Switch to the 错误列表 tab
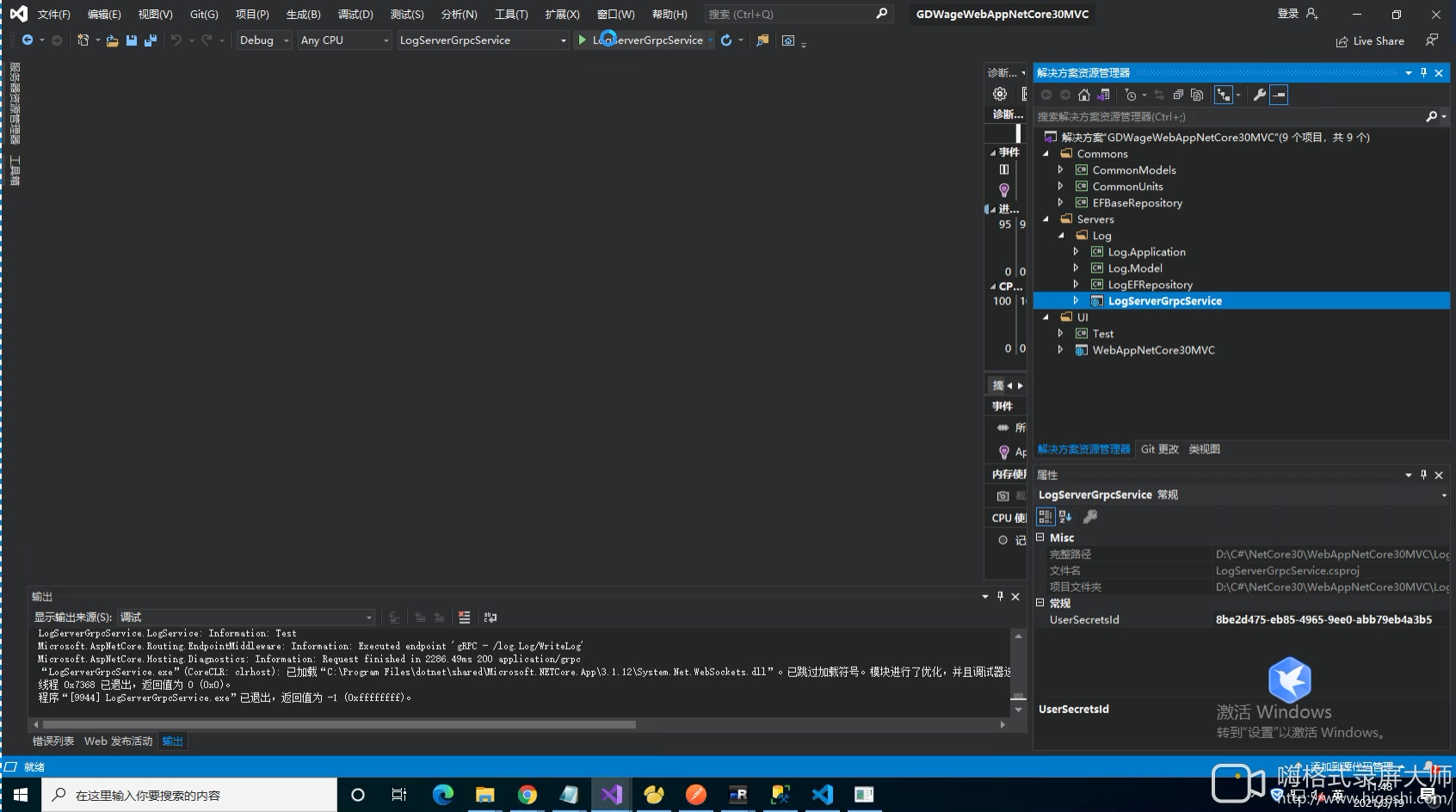Image resolution: width=1456 pixels, height=812 pixels. pyautogui.click(x=53, y=741)
